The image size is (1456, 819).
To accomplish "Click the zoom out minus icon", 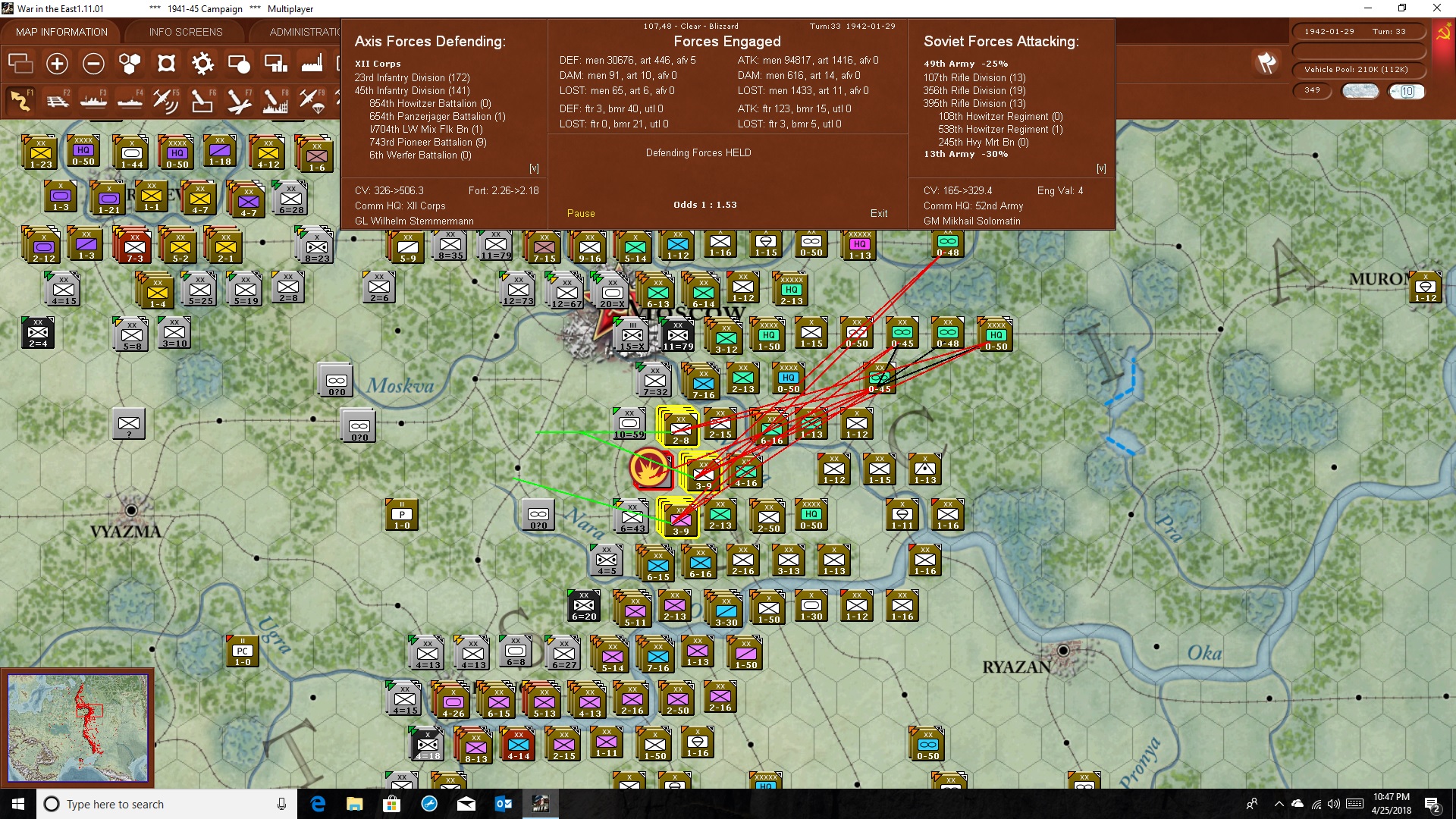I will [x=93, y=64].
